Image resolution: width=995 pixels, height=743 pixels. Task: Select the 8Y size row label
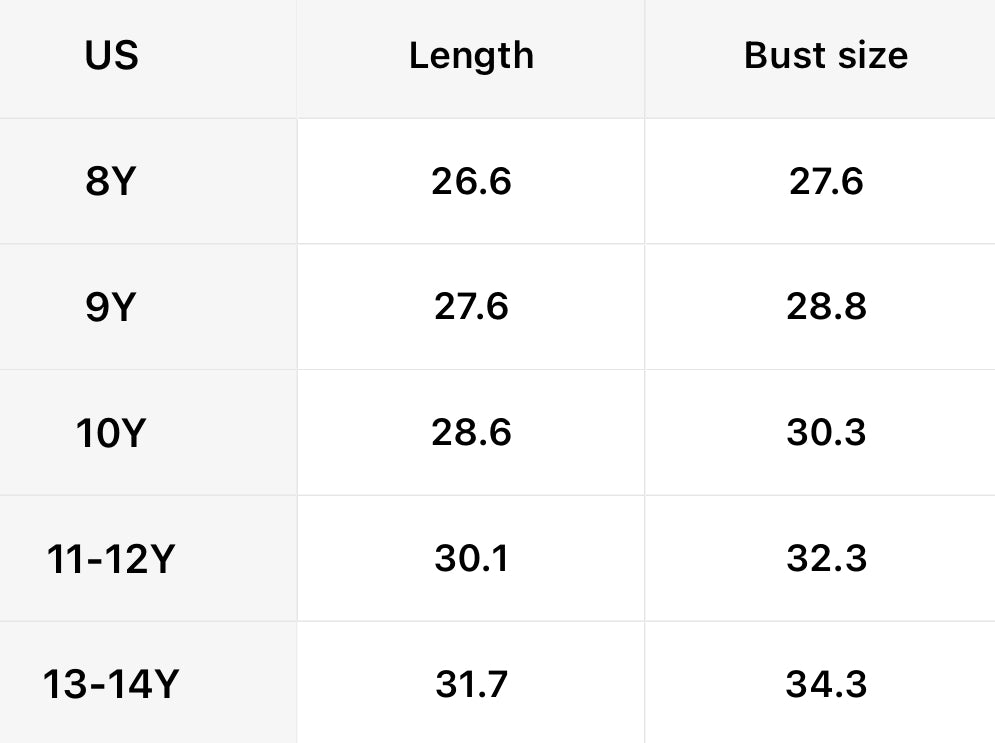pyautogui.click(x=111, y=182)
